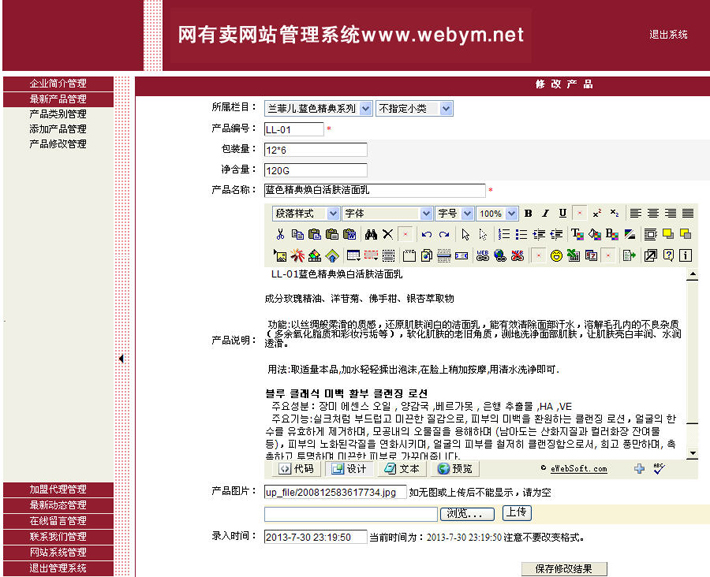The height and width of the screenshot is (577, 710).
Task: Show the editor about info icon
Action: pos(686,255)
